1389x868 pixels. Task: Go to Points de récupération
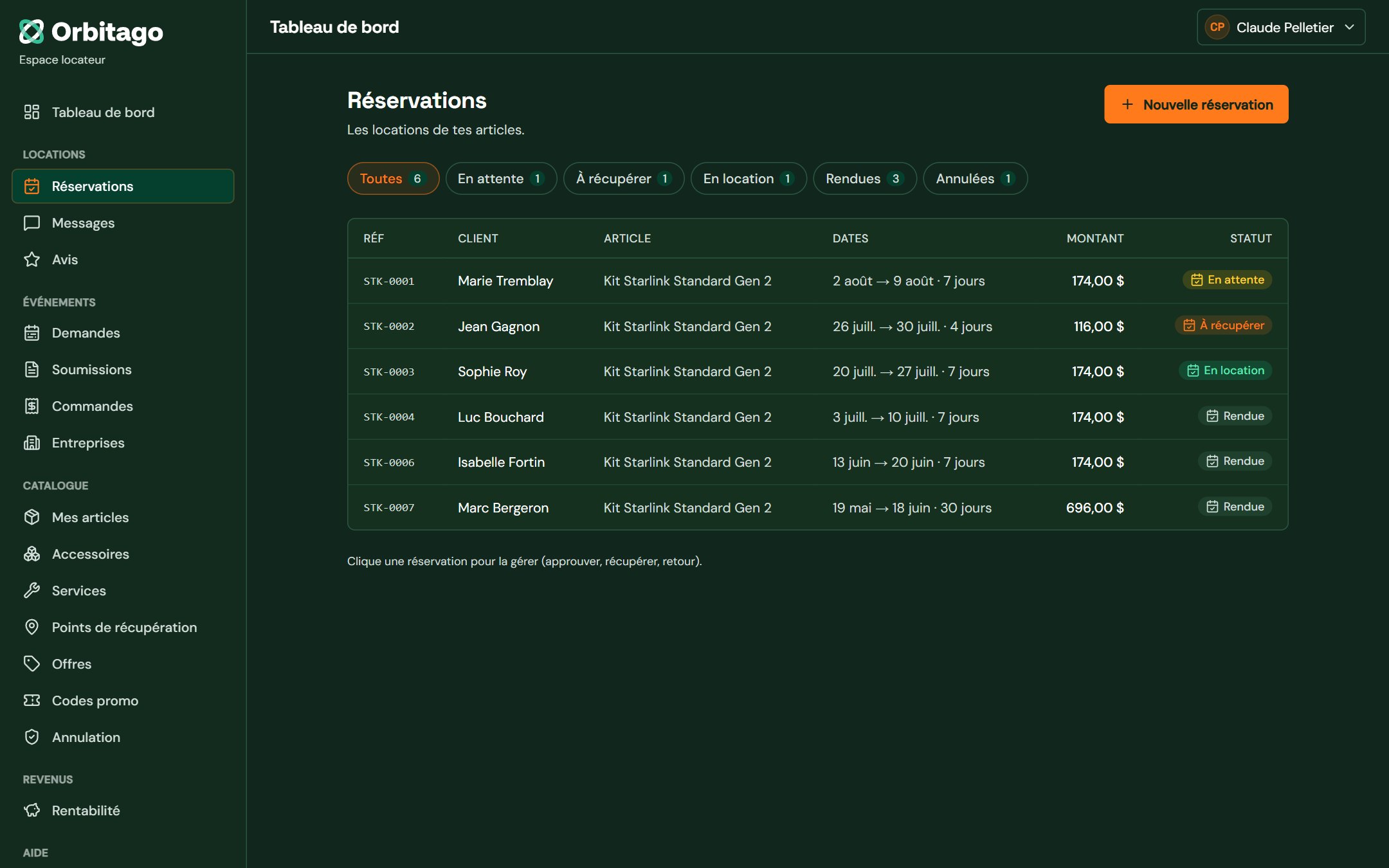point(123,628)
